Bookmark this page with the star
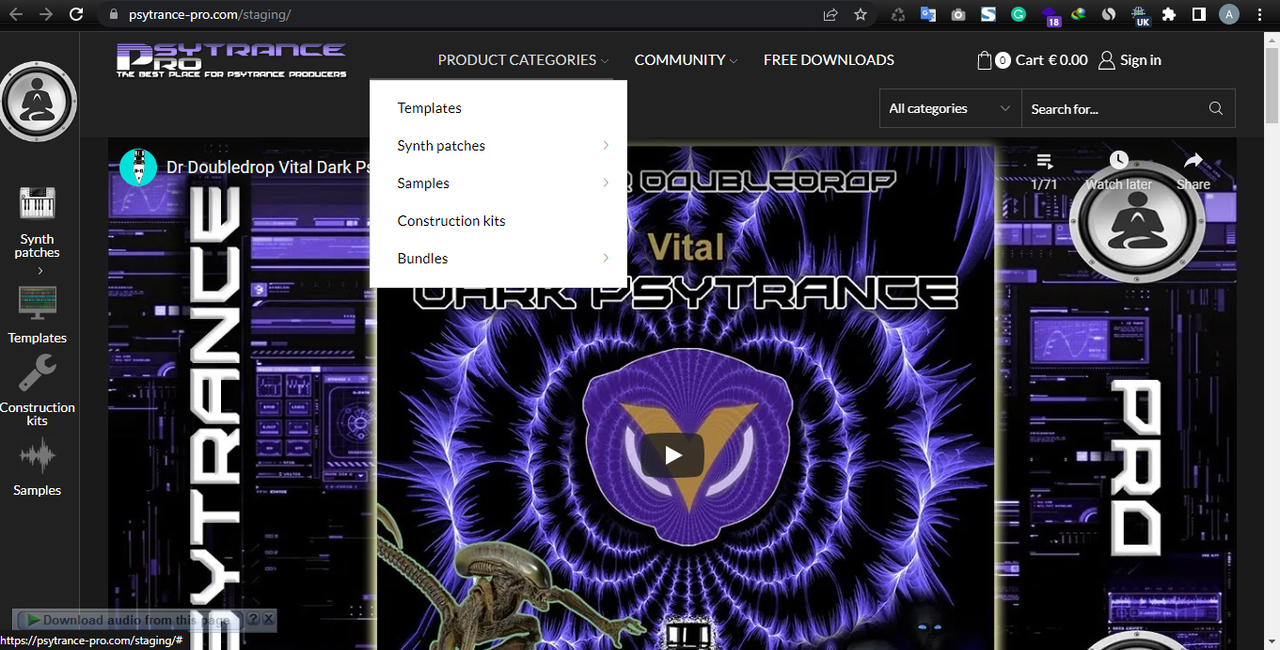This screenshot has height=650, width=1280. 860,15
